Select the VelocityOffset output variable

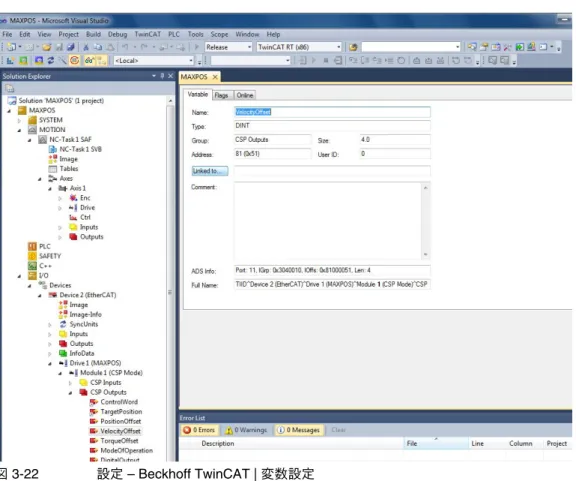(x=120, y=431)
